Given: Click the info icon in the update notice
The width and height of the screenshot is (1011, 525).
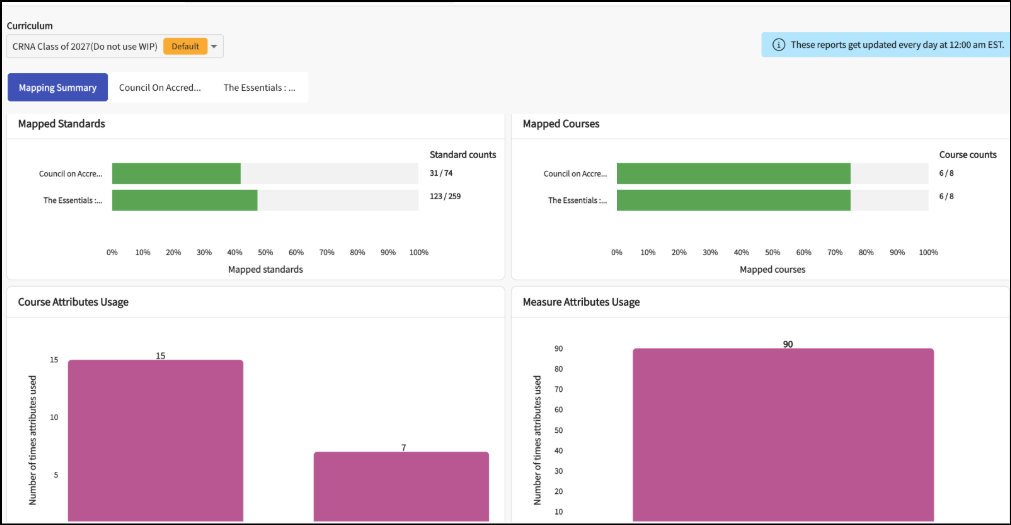Looking at the screenshot, I should [778, 45].
